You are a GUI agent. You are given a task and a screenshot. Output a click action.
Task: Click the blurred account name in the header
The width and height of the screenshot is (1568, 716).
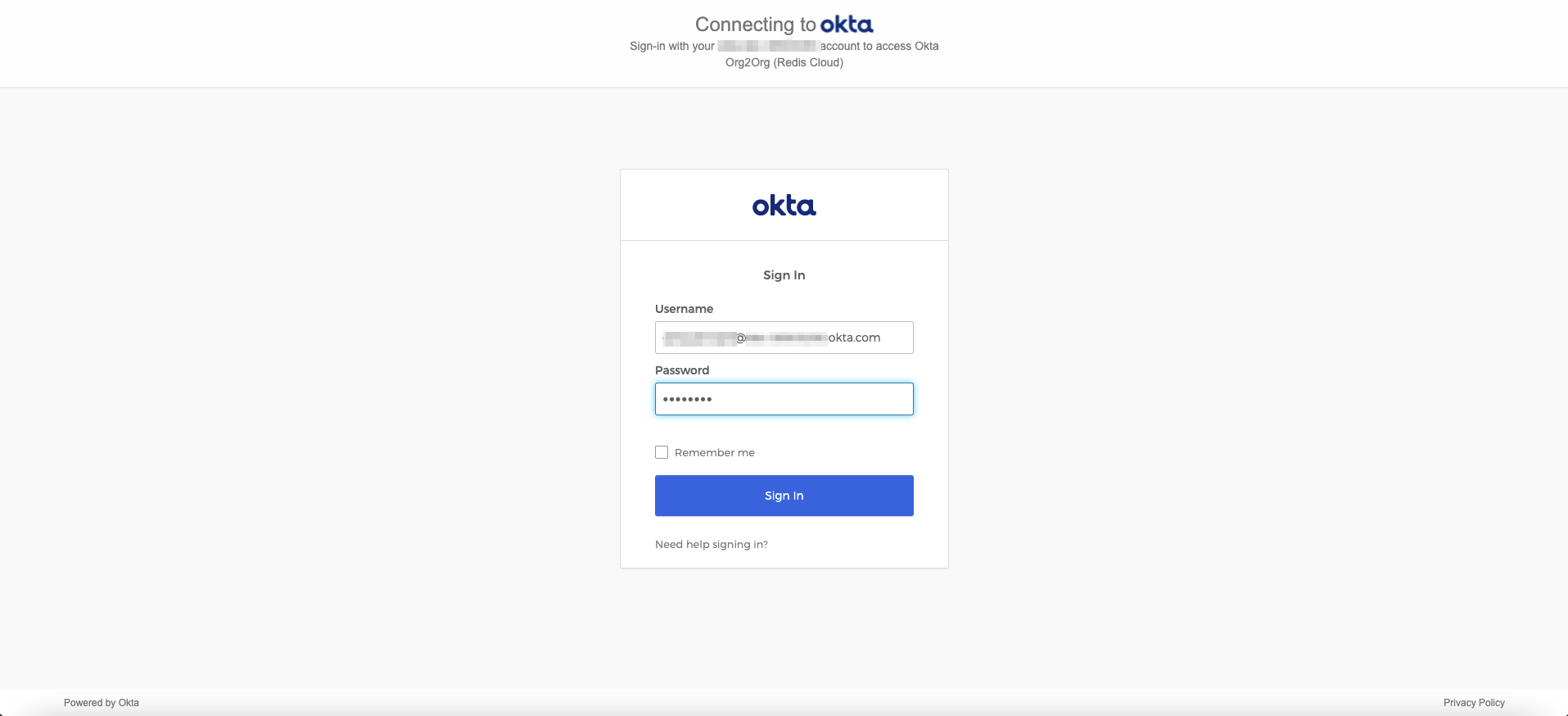[x=768, y=46]
